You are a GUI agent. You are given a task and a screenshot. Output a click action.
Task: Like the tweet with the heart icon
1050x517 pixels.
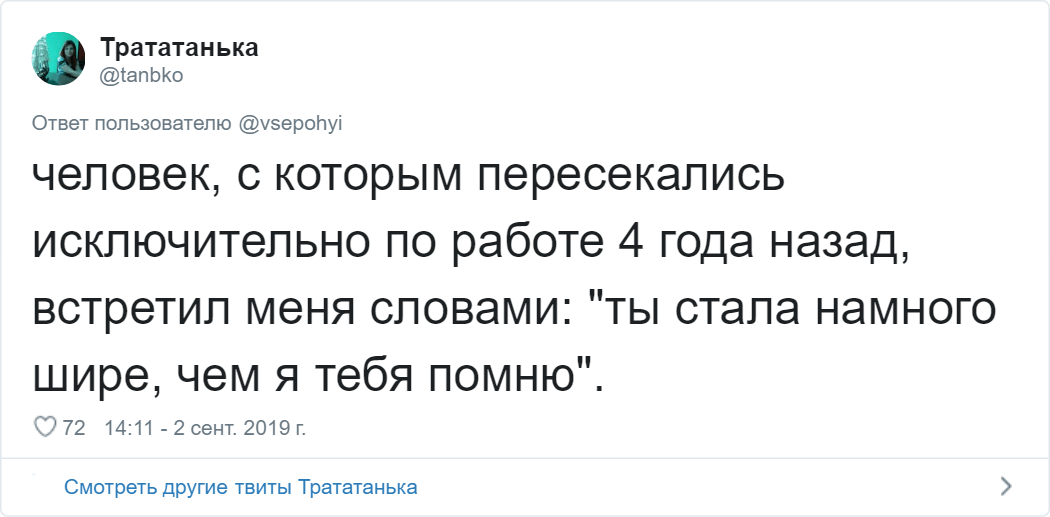(x=45, y=428)
